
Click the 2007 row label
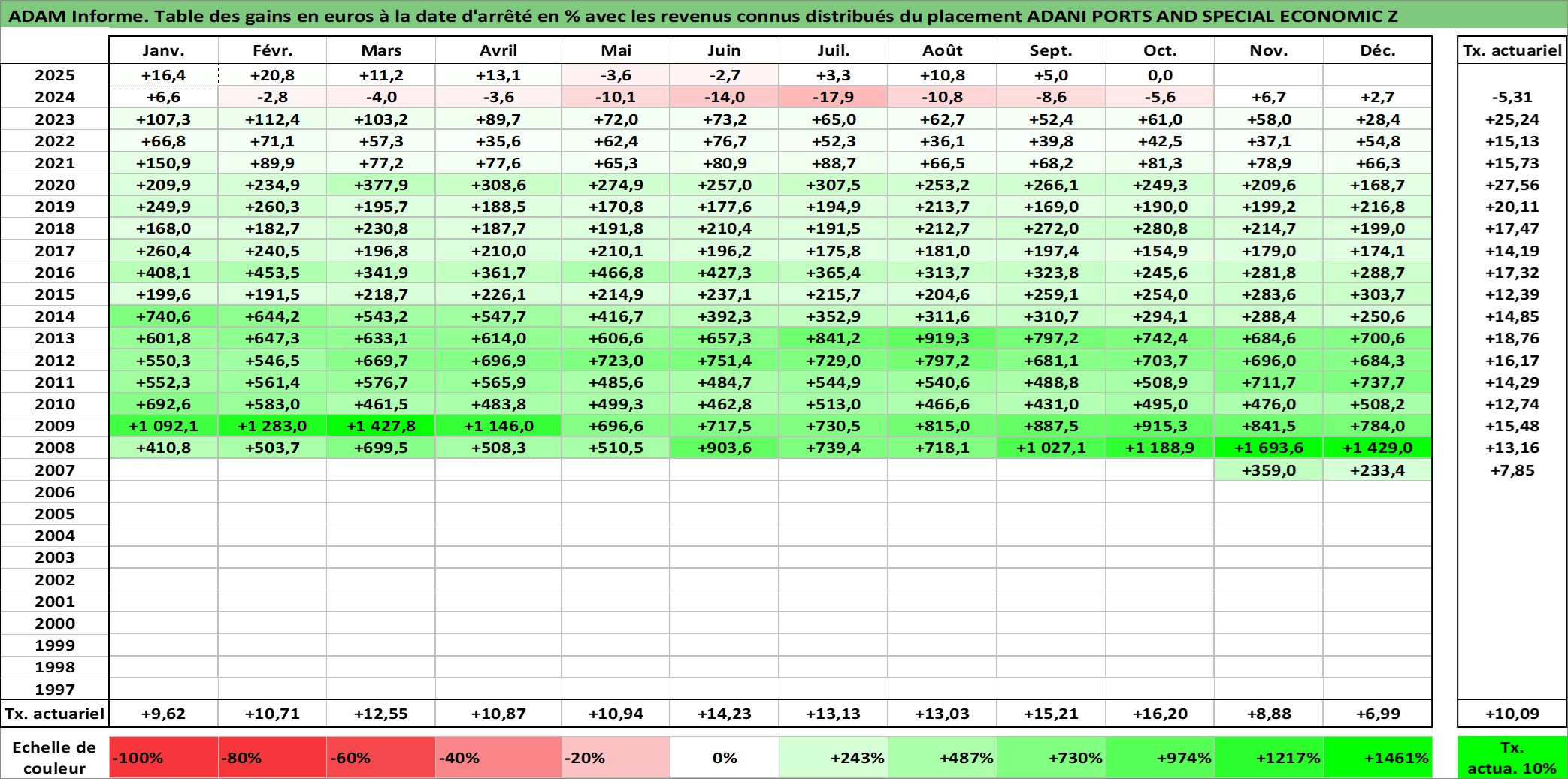(55, 470)
